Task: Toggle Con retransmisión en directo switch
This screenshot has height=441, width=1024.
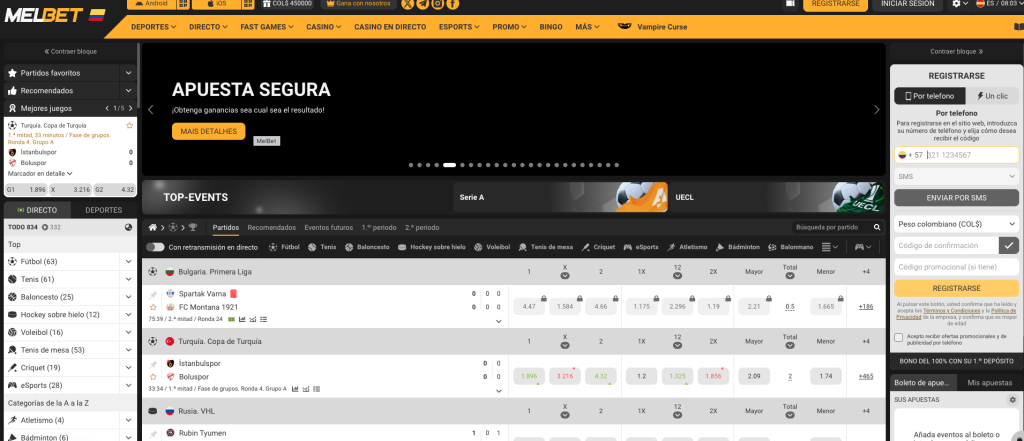Action: (x=155, y=246)
